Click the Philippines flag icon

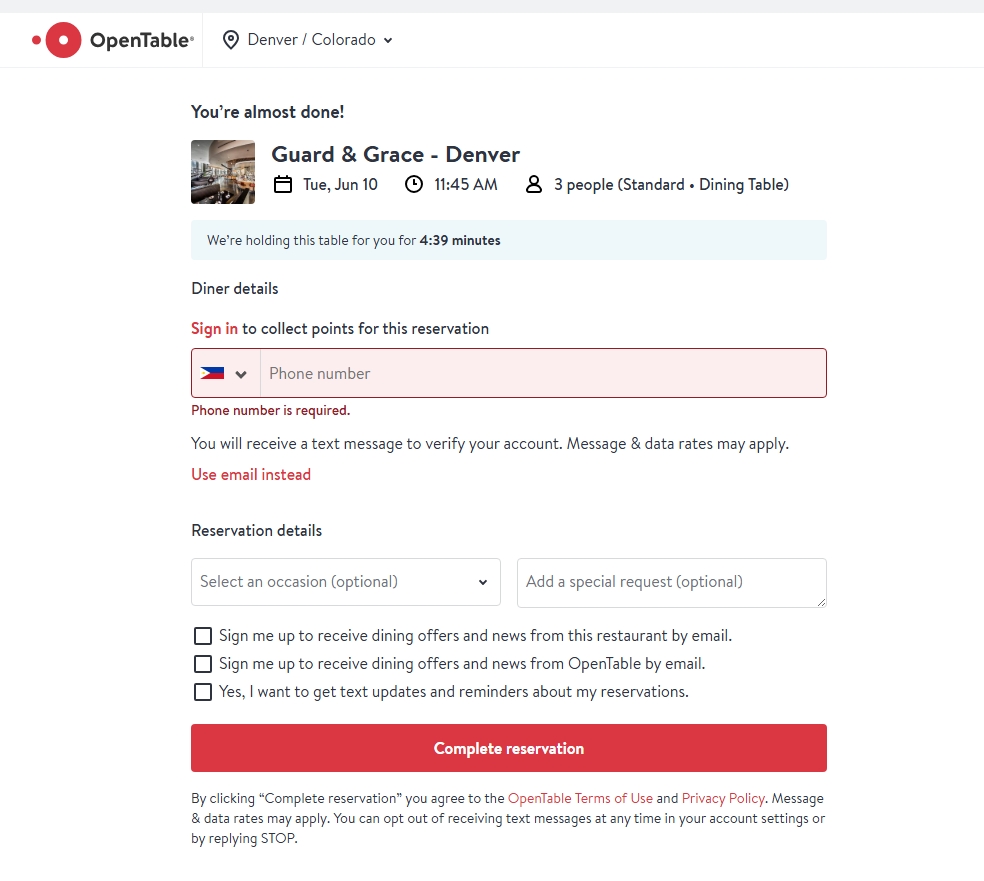point(212,373)
